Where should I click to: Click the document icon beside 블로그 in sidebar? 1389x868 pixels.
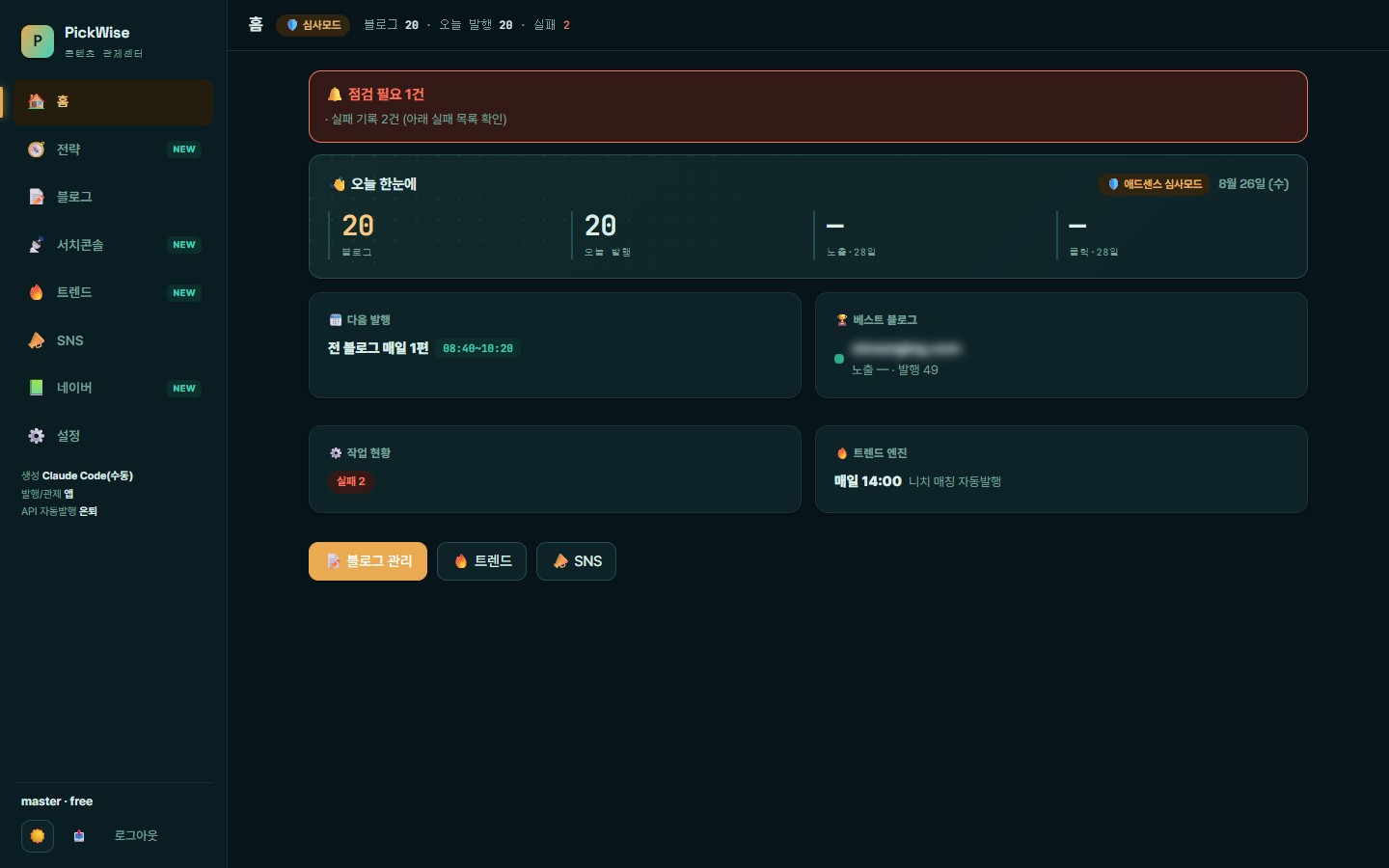point(36,197)
